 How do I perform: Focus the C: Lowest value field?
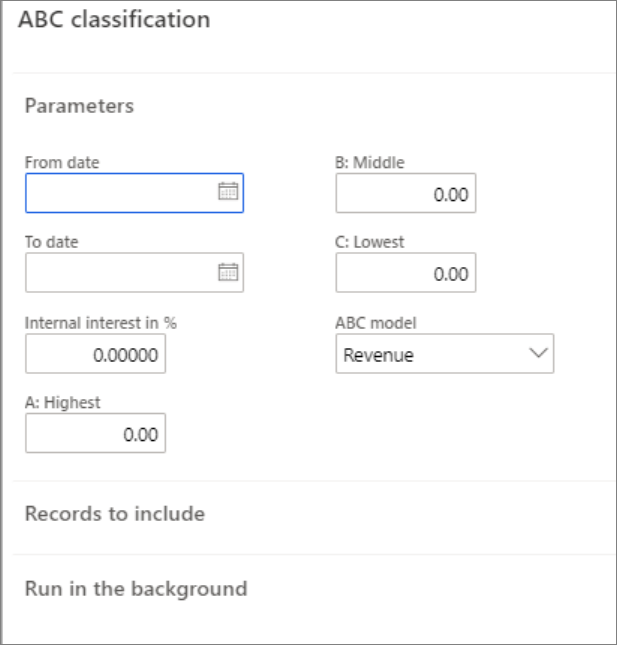(405, 273)
